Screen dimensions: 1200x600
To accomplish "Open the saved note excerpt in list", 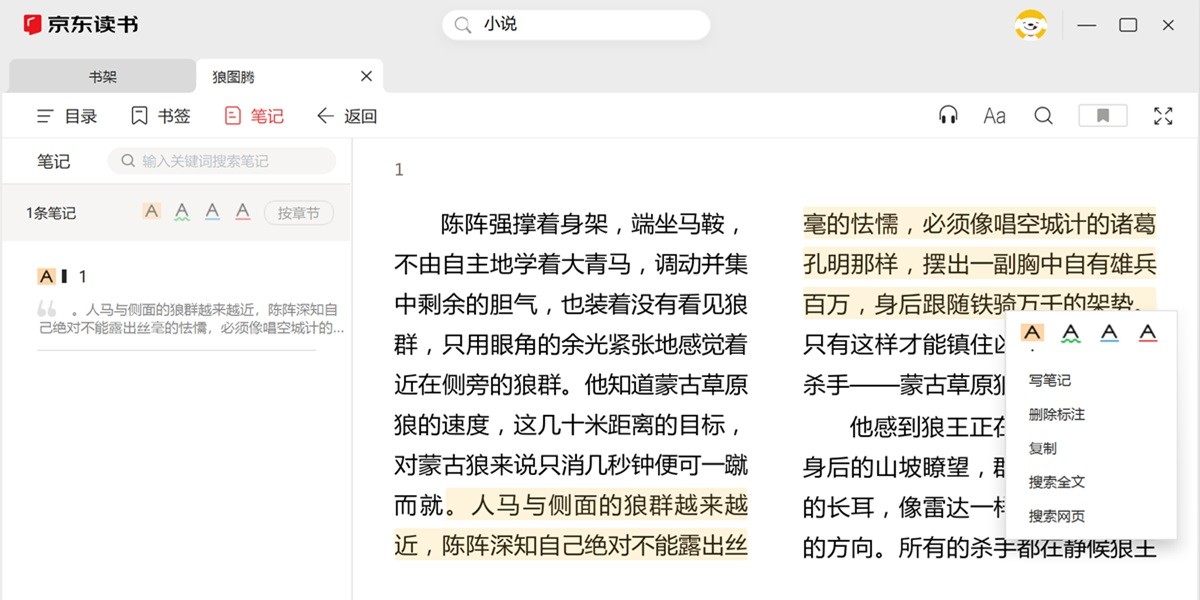I will pyautogui.click(x=190, y=319).
